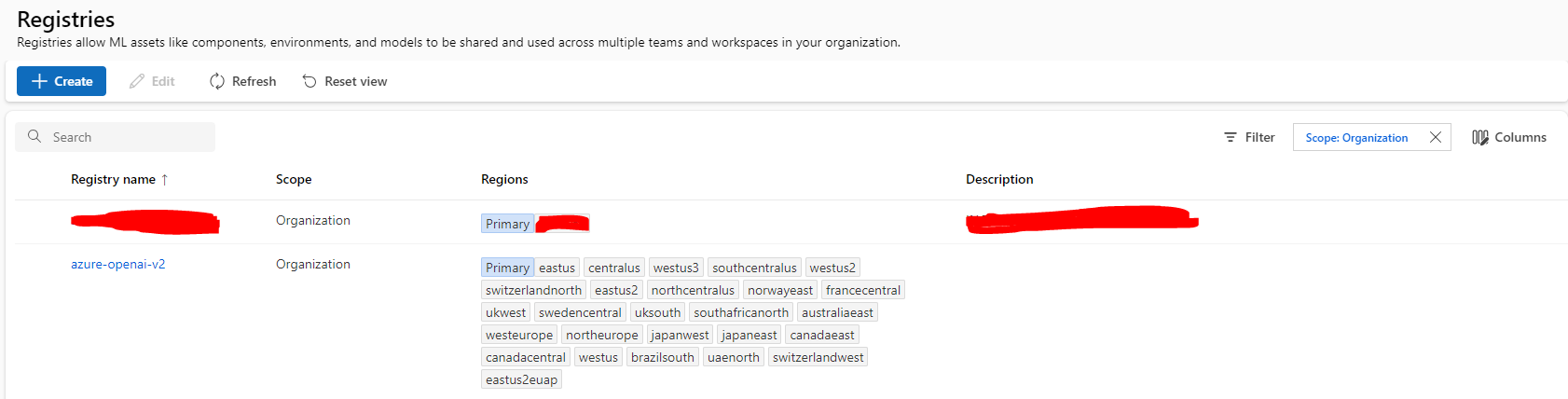Reset the table view

pyautogui.click(x=345, y=81)
